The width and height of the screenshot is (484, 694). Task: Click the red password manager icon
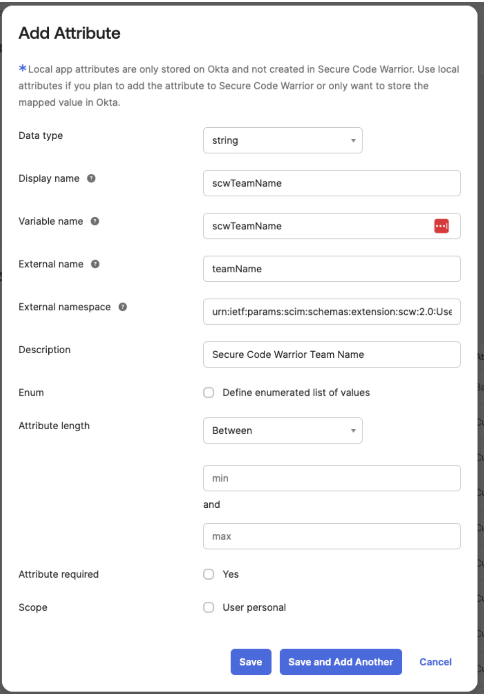(x=441, y=226)
